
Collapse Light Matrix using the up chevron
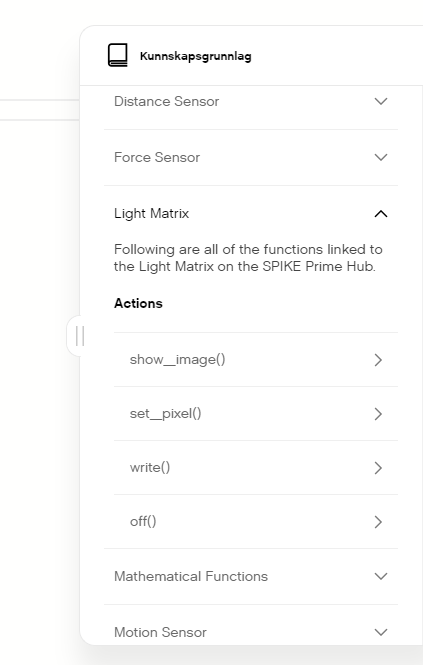(381, 214)
